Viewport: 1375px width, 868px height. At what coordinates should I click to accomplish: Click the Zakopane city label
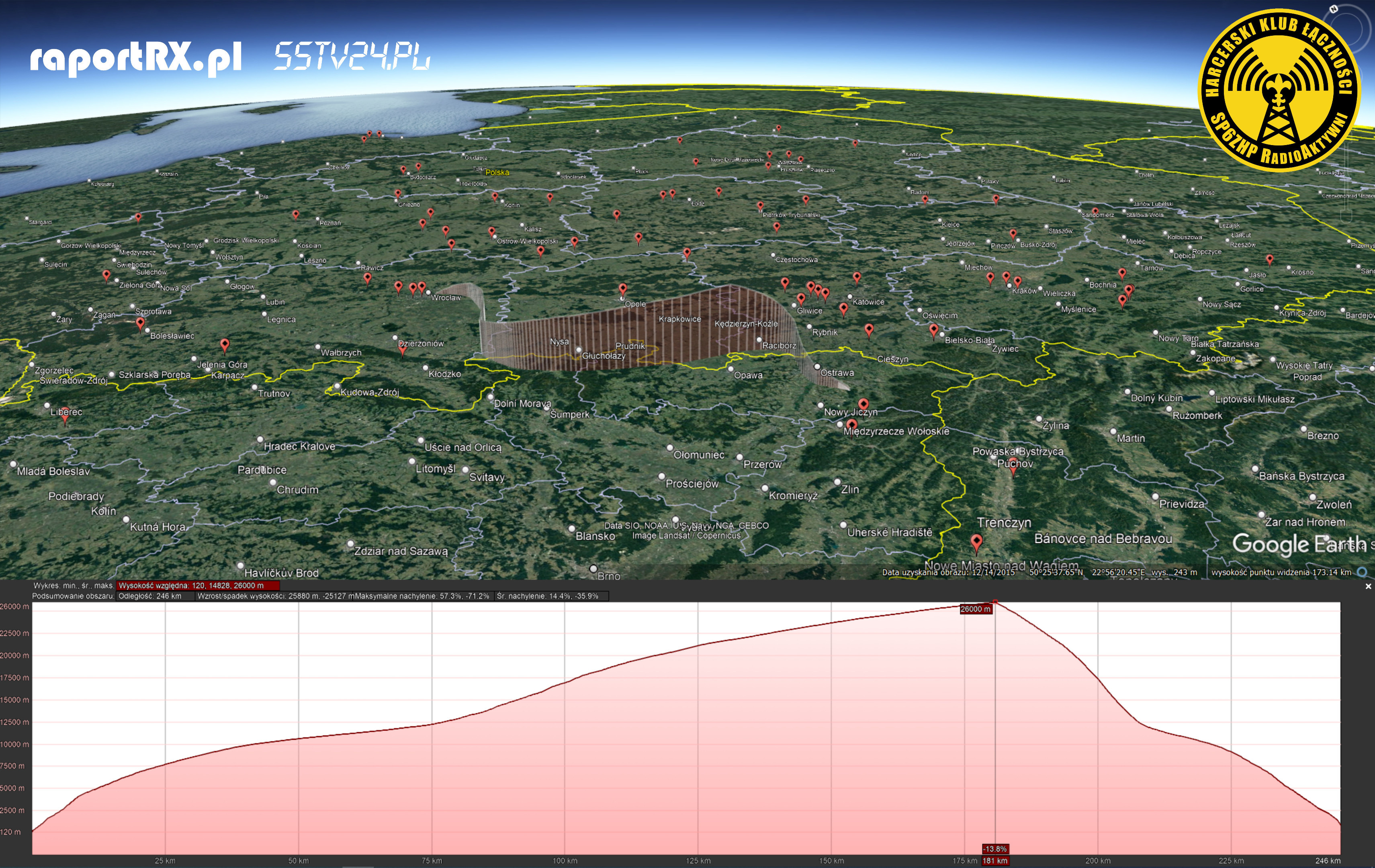pyautogui.click(x=1216, y=358)
